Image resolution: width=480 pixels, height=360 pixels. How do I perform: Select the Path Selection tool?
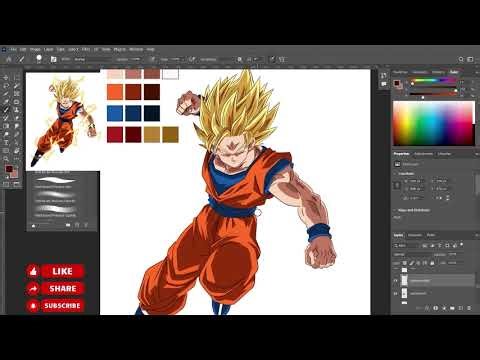pyautogui.click(x=16, y=142)
